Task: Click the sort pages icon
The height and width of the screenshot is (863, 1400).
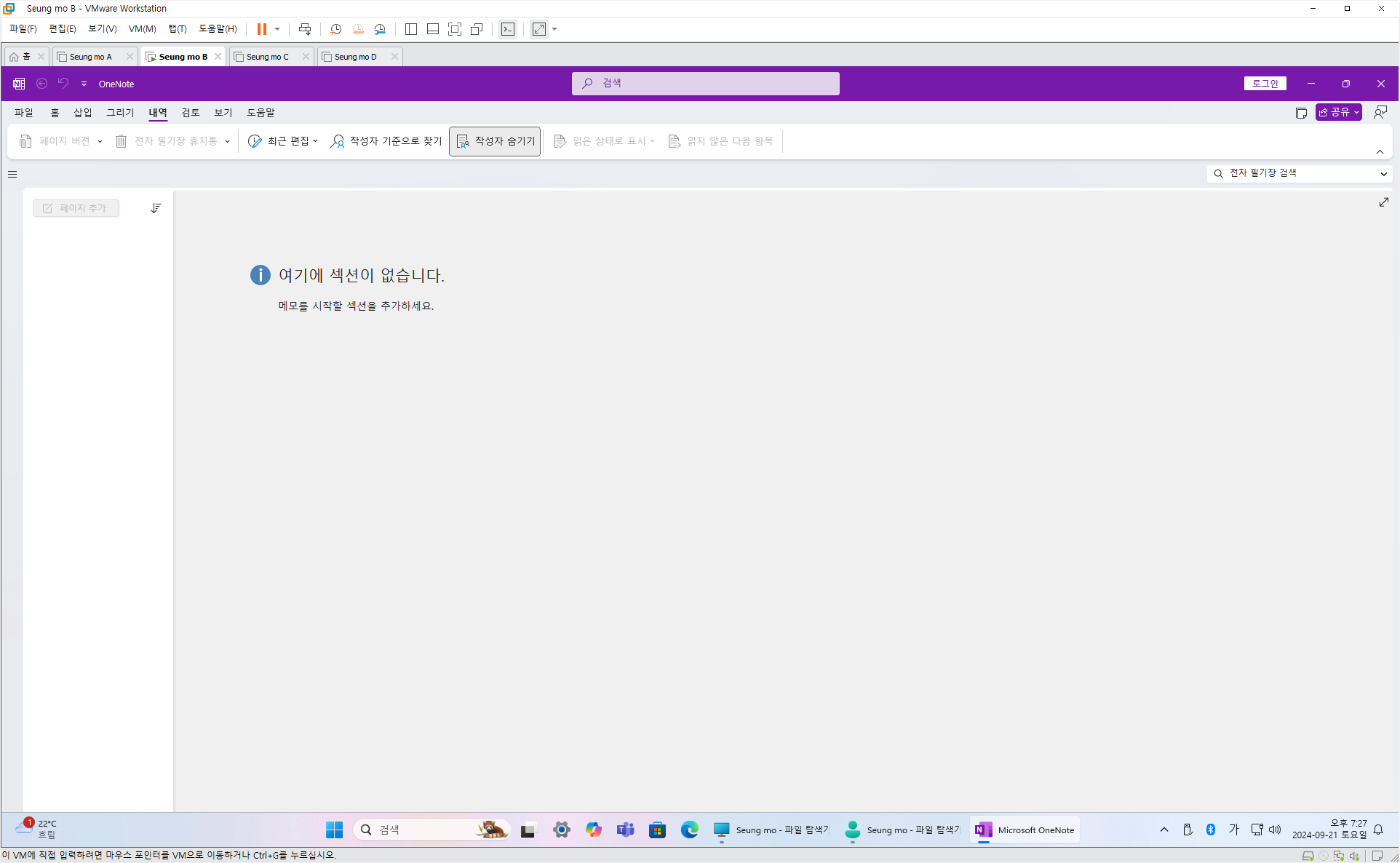Action: [156, 208]
